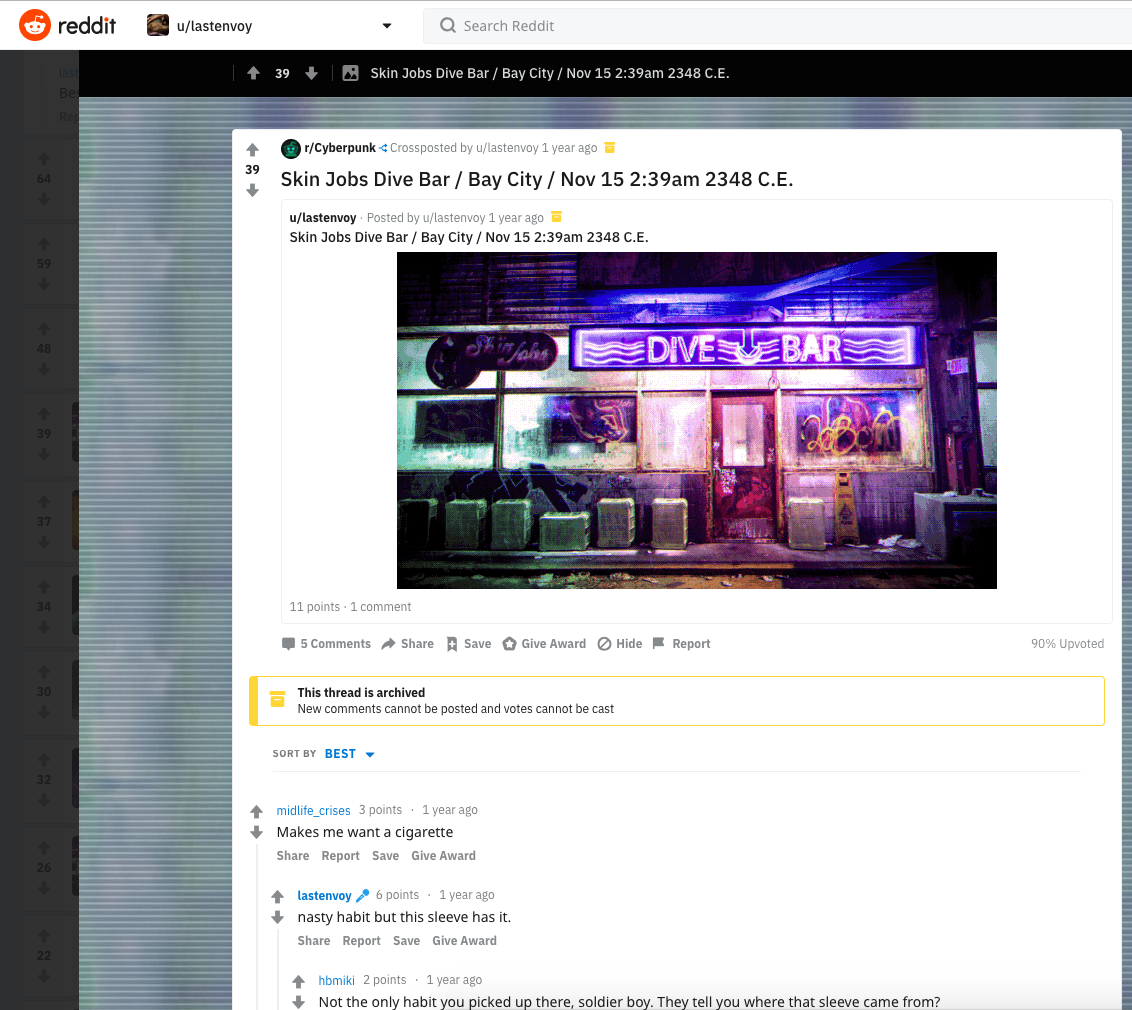The width and height of the screenshot is (1132, 1010).
Task: Upvote midlife_crises comment
Action: [x=256, y=811]
